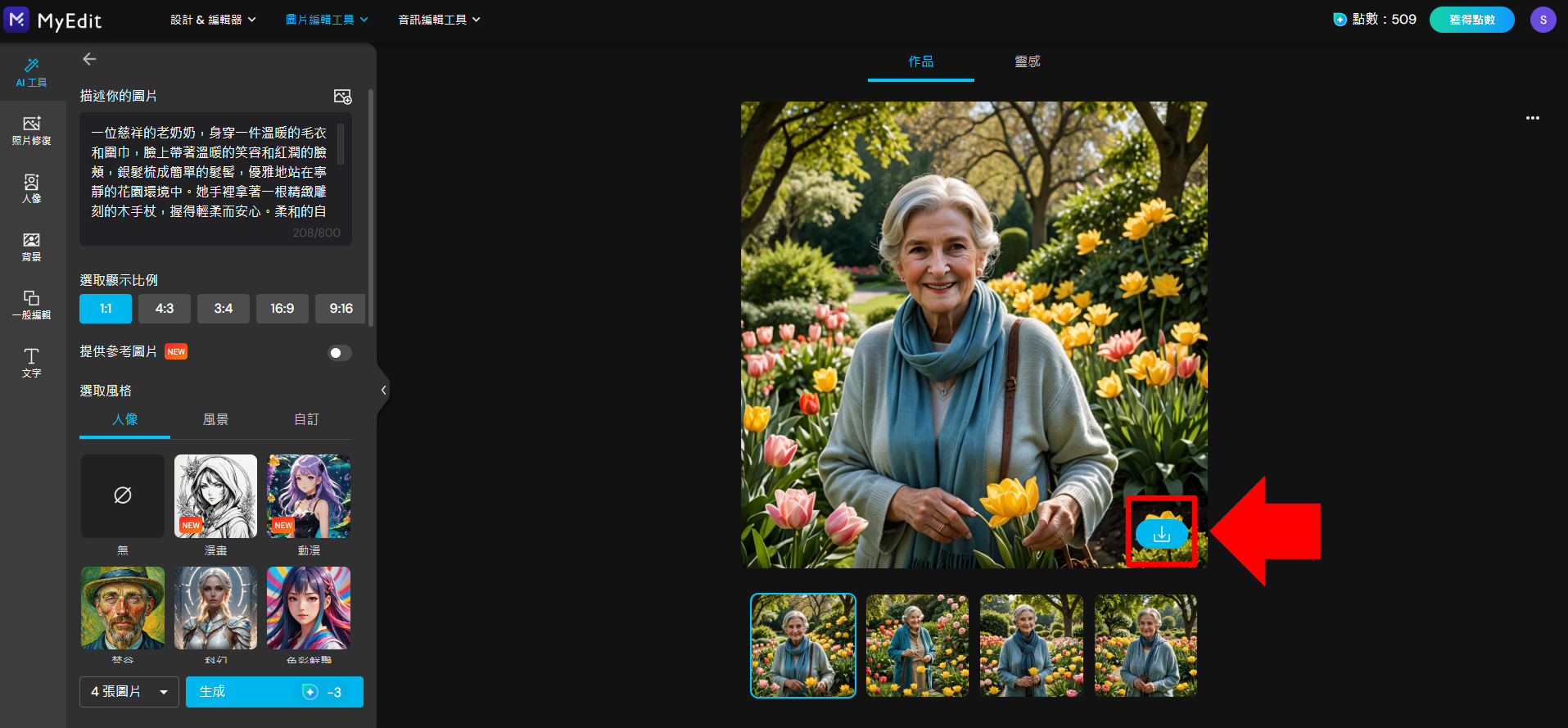1568x728 pixels.
Task: Expand the 圖片編輯工具 menu
Action: pyautogui.click(x=327, y=20)
